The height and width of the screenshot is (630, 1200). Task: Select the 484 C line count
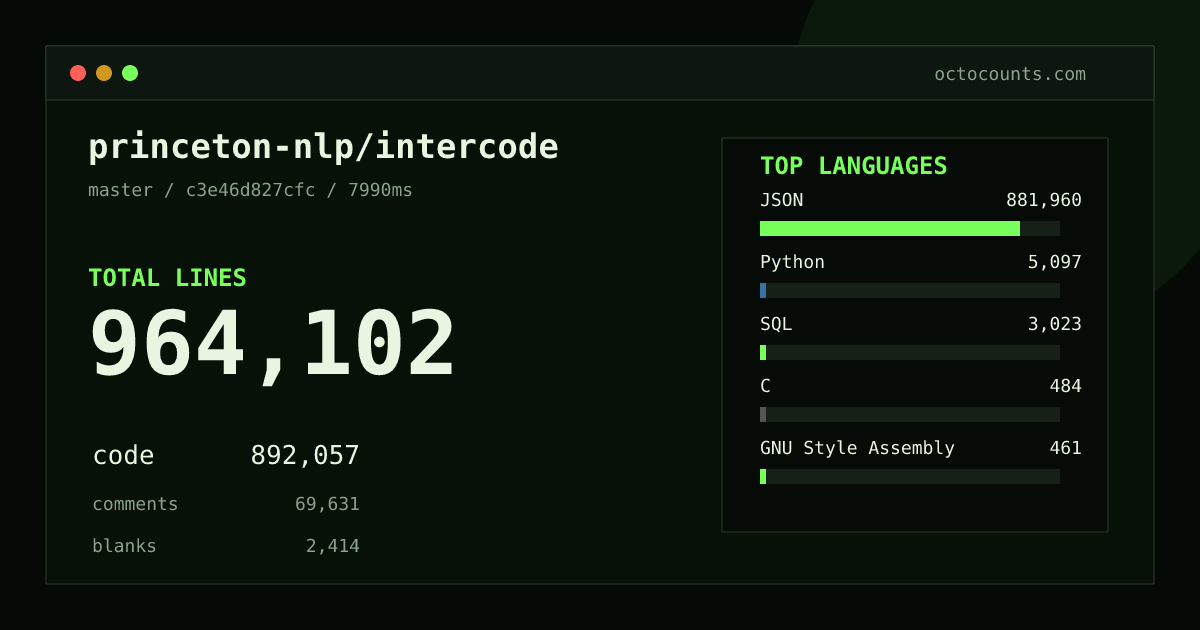[1065, 386]
